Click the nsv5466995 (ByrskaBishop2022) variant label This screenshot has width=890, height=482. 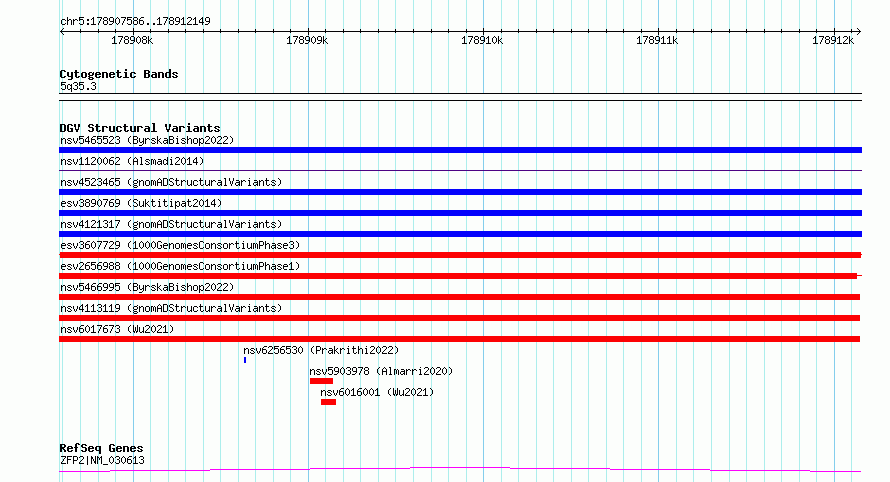click(147, 287)
